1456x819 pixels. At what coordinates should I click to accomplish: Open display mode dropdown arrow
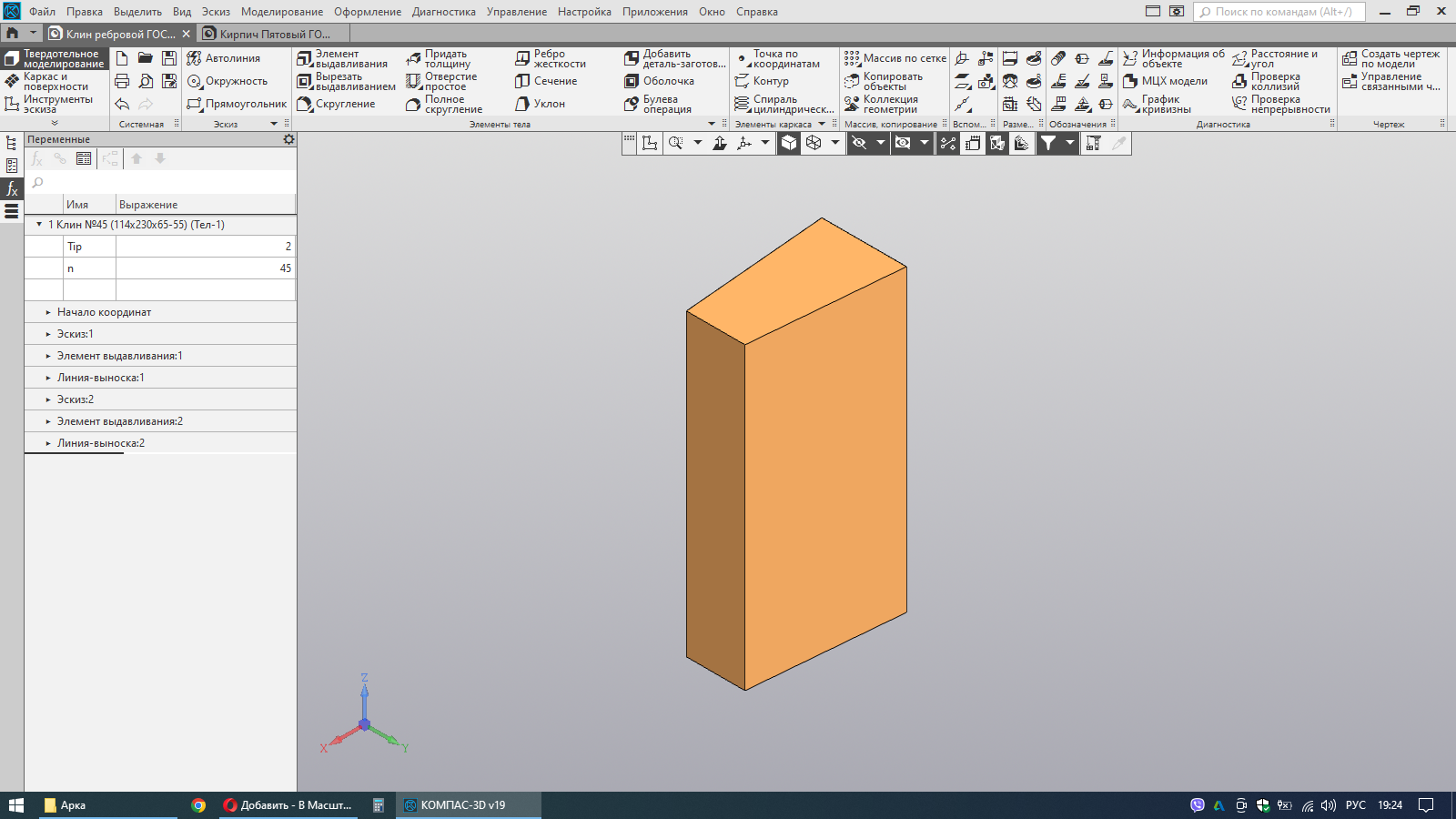(x=835, y=143)
